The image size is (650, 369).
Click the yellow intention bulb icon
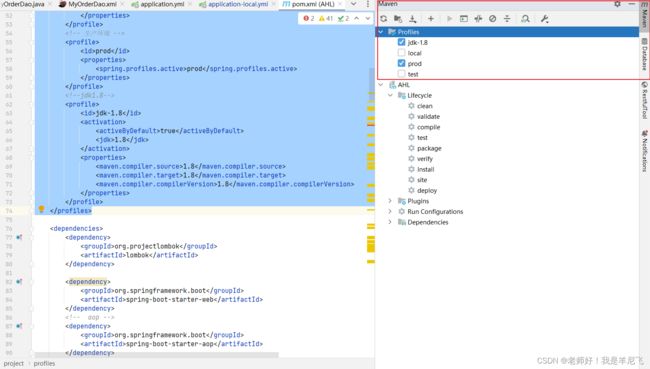click(41, 209)
